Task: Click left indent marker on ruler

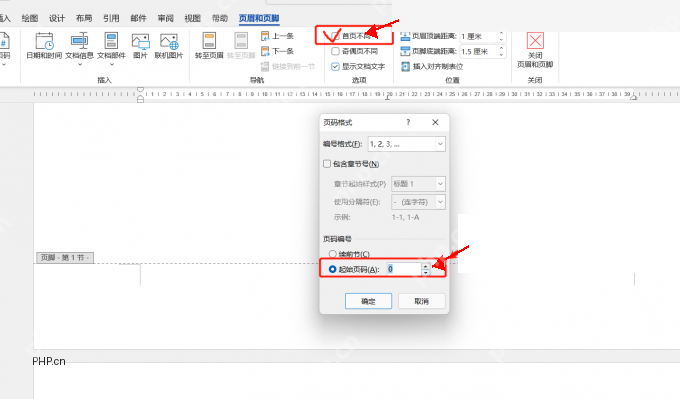Action: (x=141, y=99)
